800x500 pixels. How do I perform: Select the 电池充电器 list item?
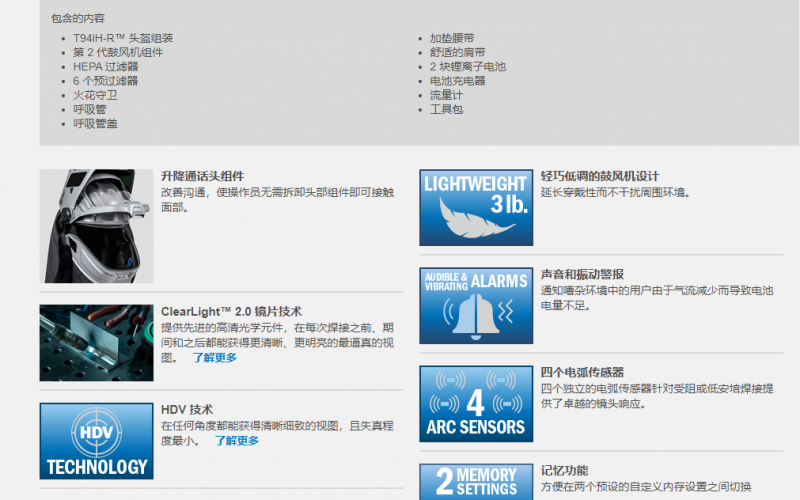458,81
